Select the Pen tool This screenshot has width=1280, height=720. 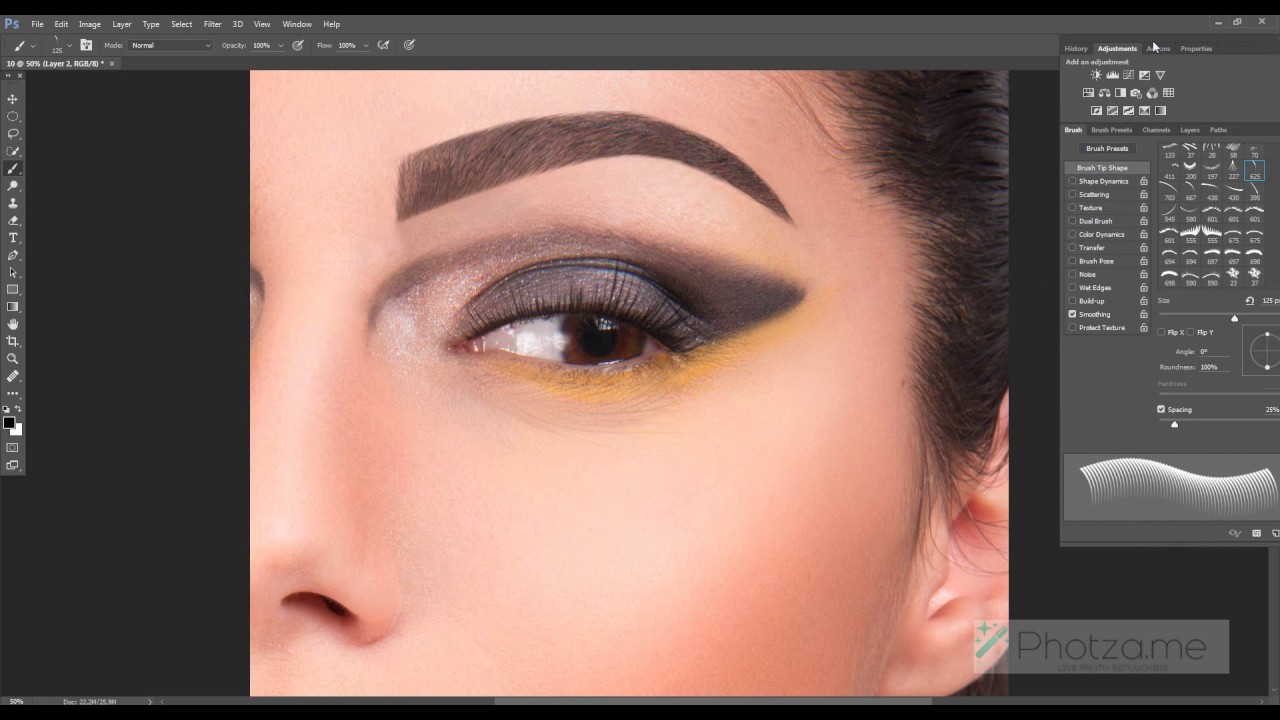[13, 255]
